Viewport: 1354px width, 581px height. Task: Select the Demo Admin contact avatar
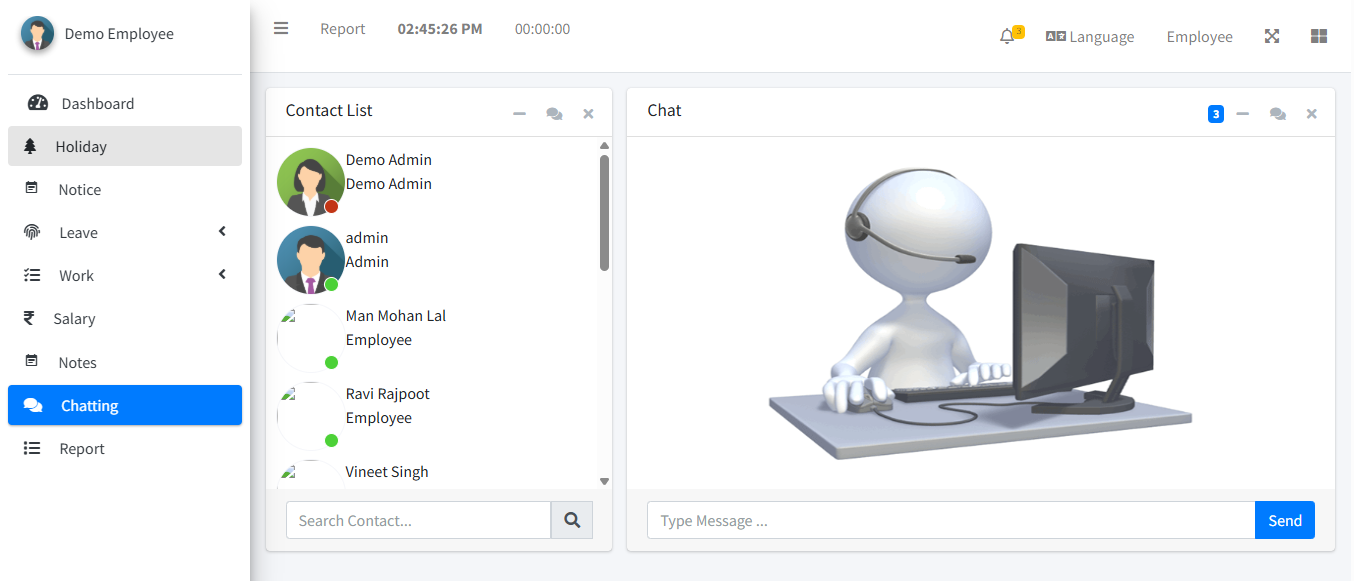tap(310, 182)
